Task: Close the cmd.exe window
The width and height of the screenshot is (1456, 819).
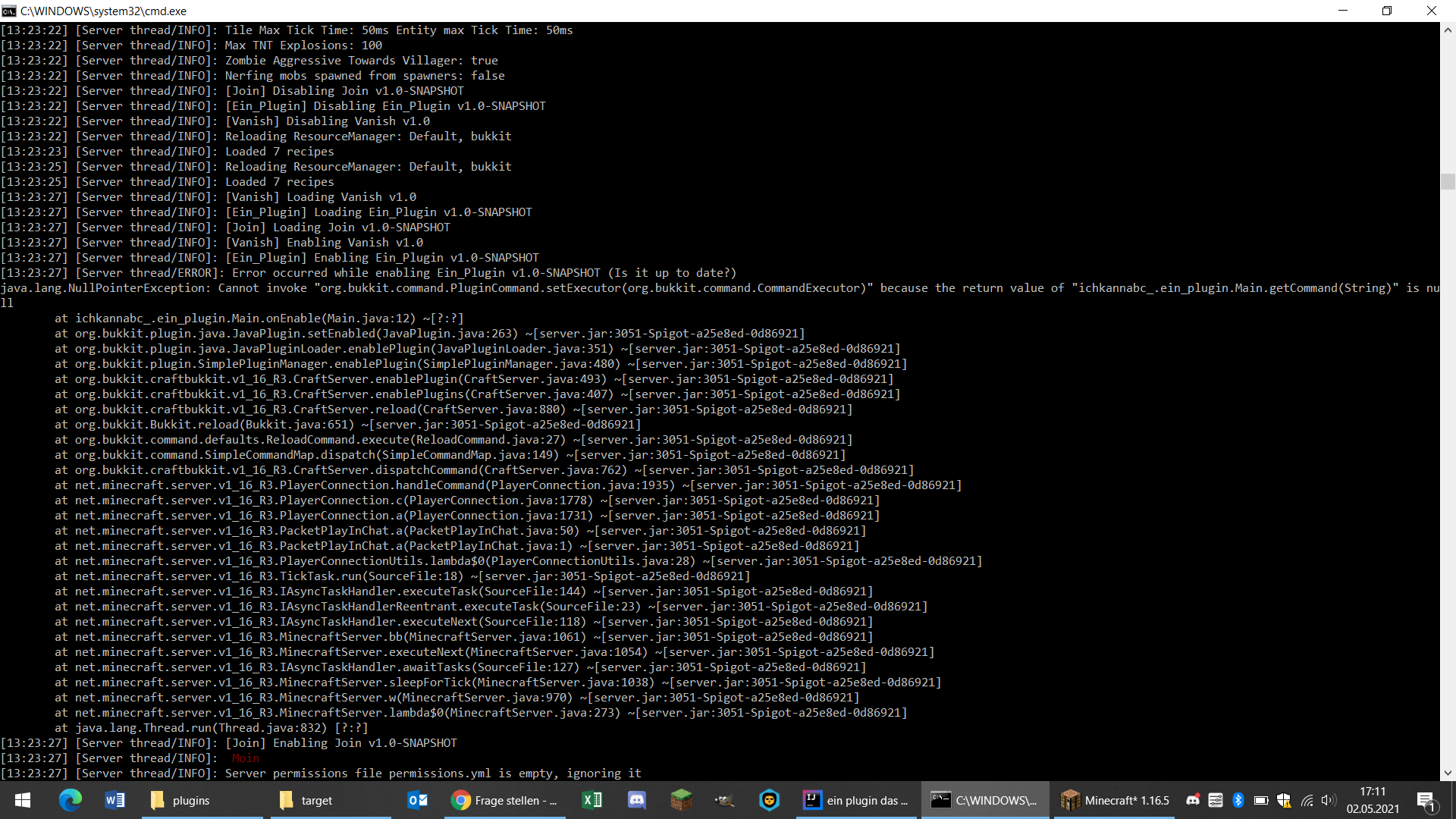Action: coord(1432,11)
